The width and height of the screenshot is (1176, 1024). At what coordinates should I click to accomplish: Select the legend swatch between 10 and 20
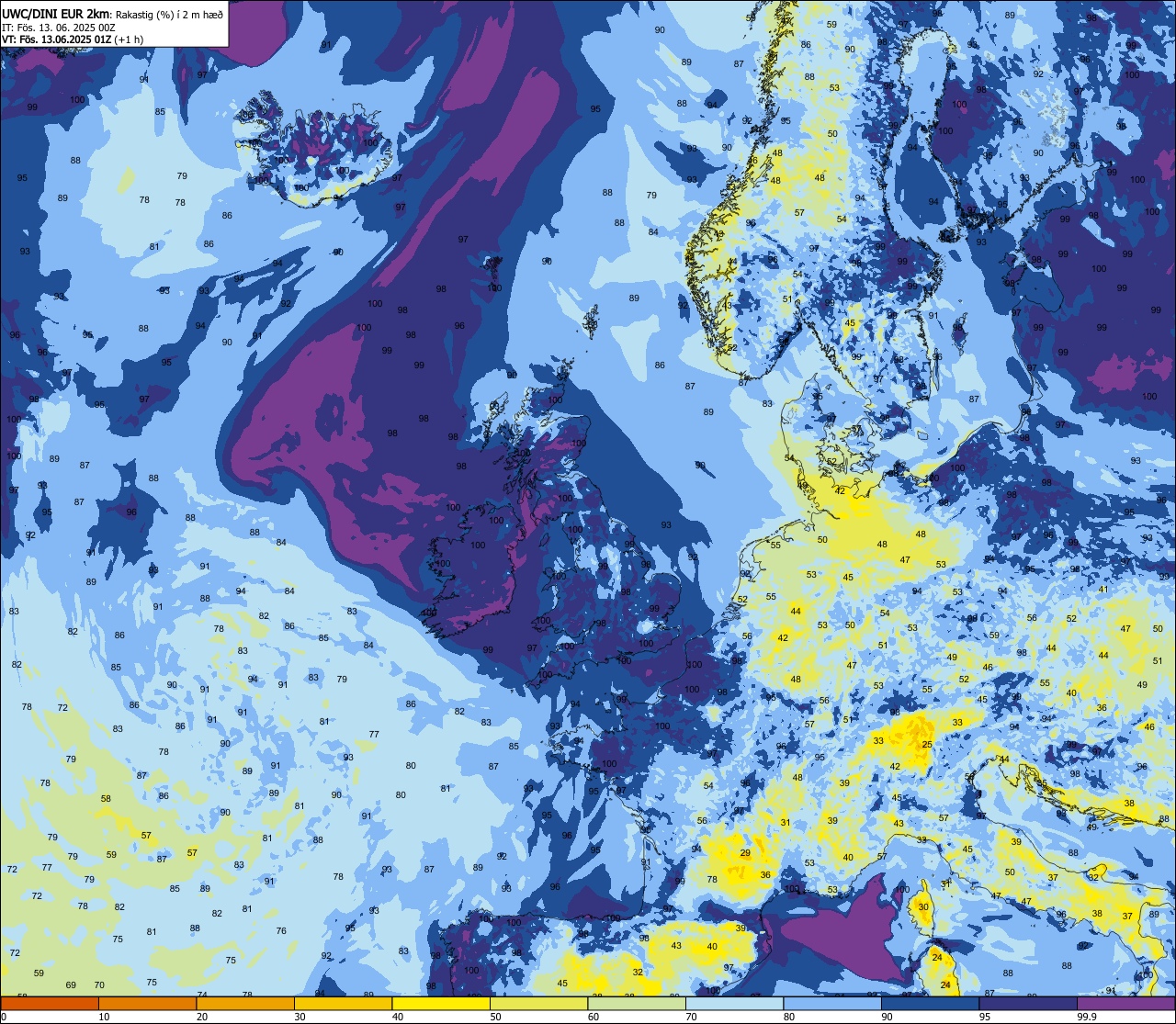[147, 1003]
